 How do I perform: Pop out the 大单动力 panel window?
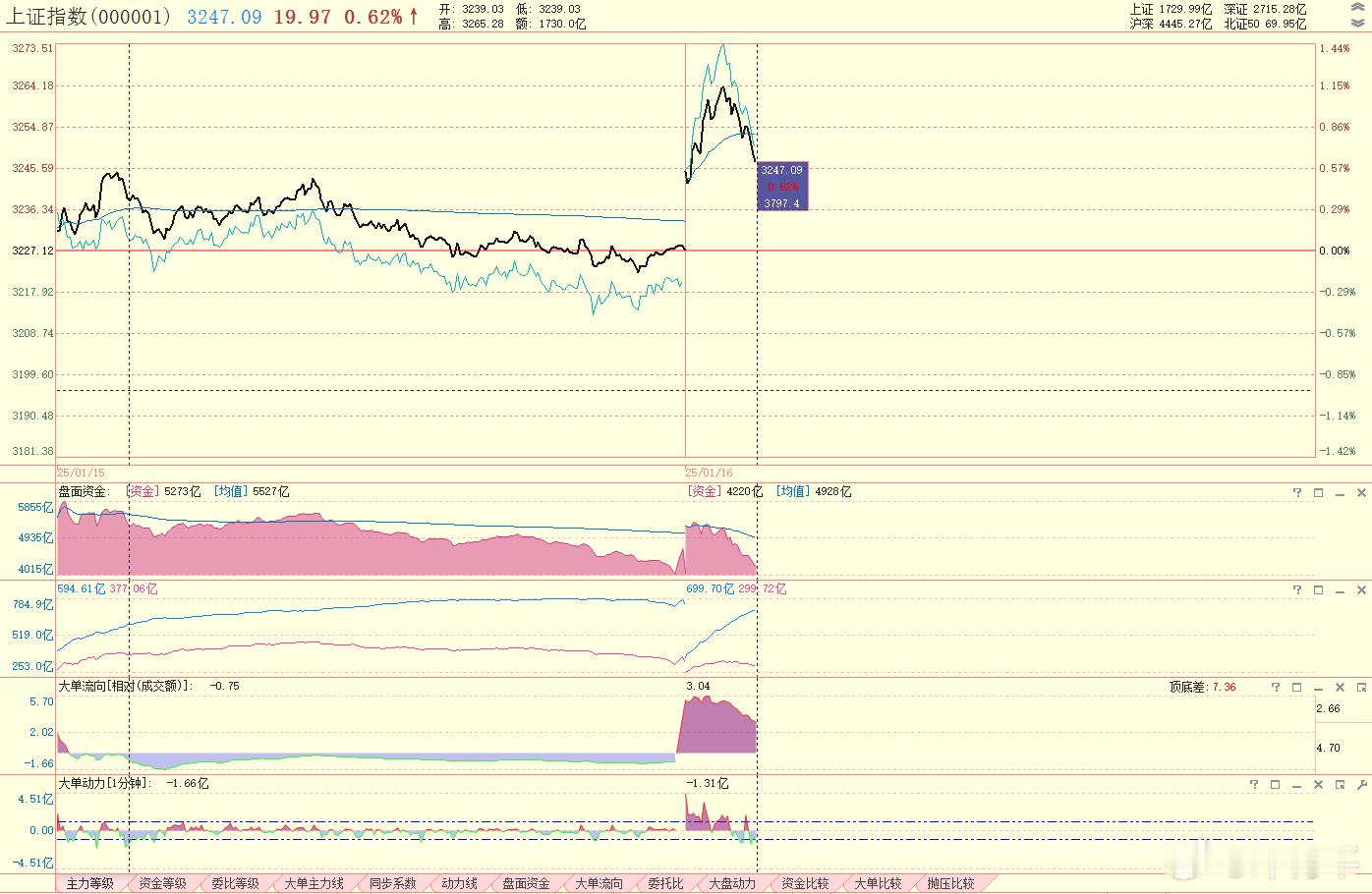pos(1341,784)
